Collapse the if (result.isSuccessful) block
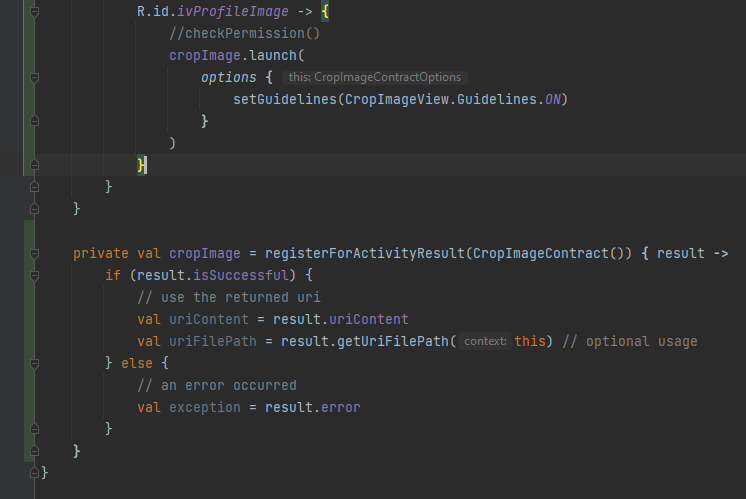 pos(34,275)
